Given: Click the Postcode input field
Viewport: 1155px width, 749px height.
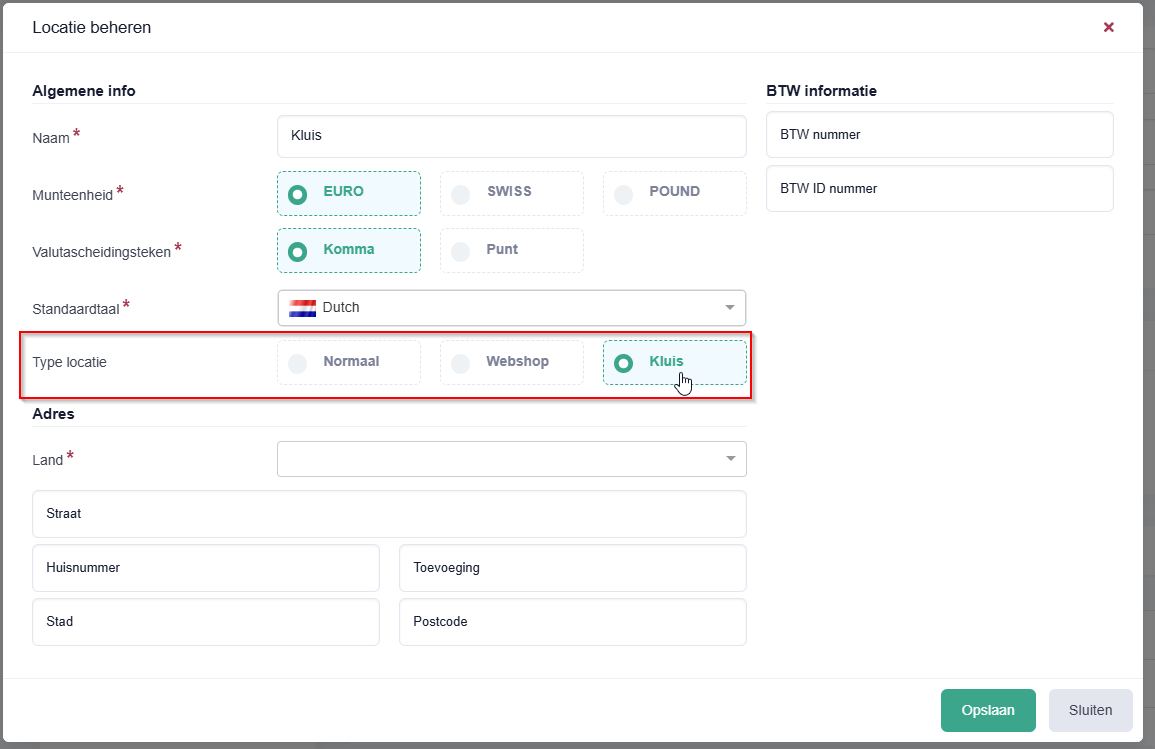Looking at the screenshot, I should pyautogui.click(x=572, y=622).
